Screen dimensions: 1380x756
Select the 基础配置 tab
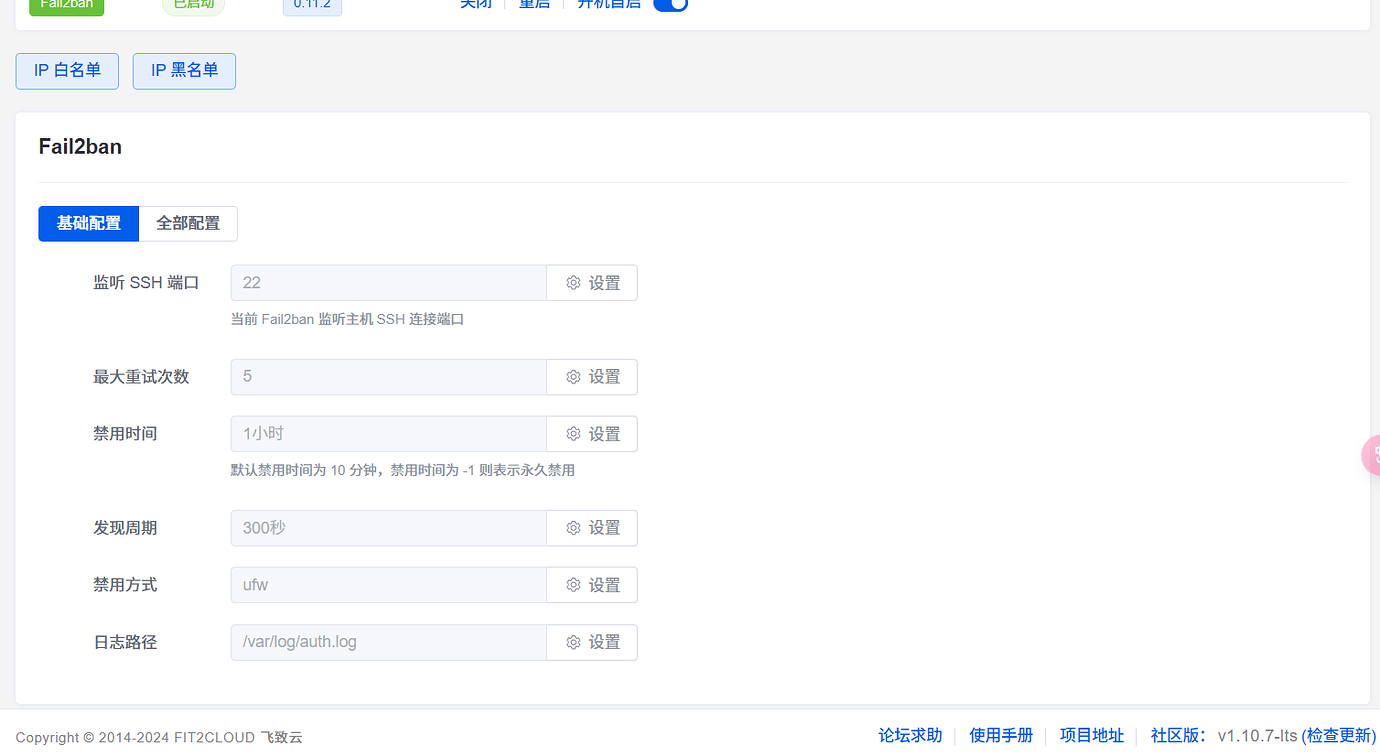click(x=88, y=223)
